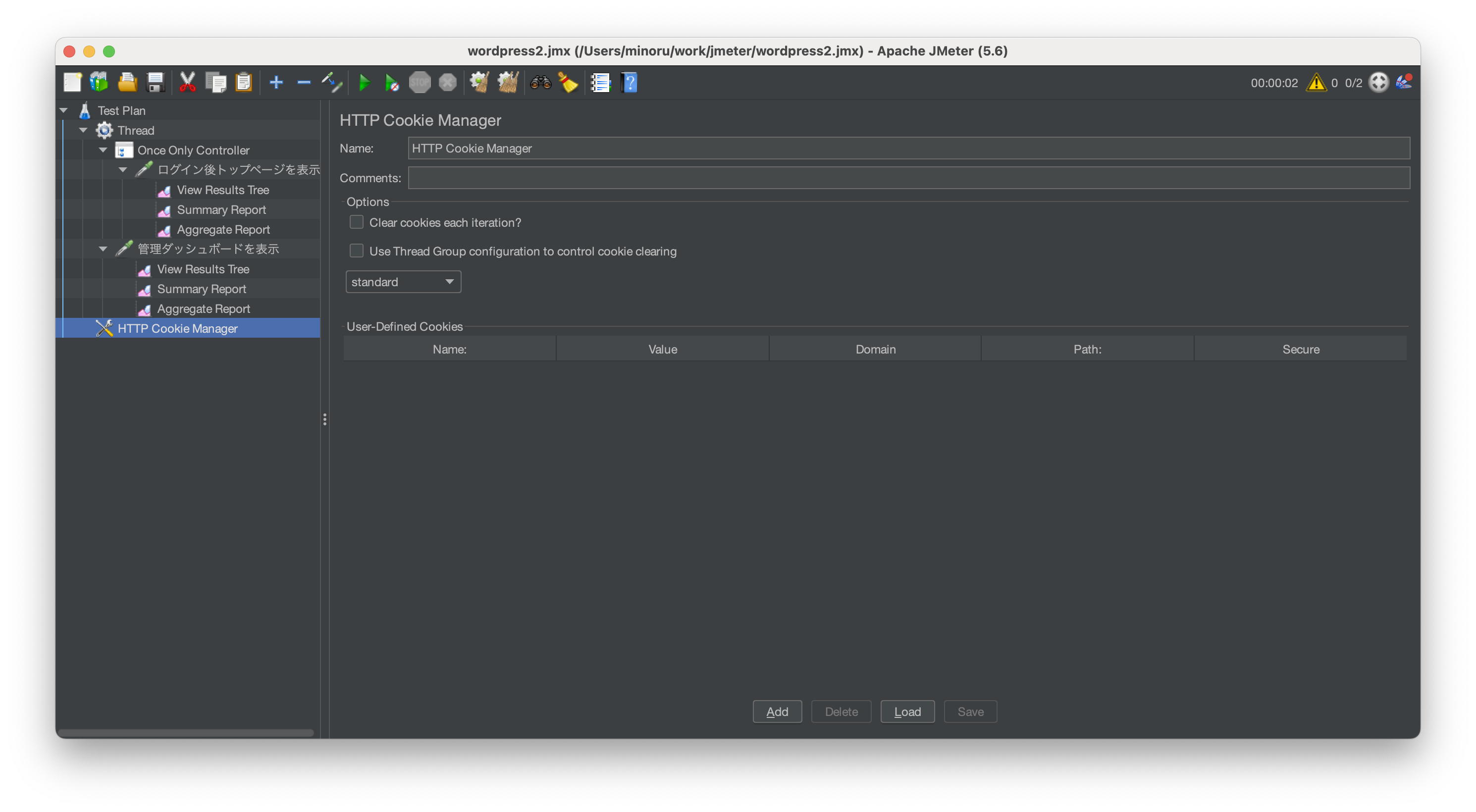Click the Load cookies button
This screenshot has height=812, width=1476.
907,711
